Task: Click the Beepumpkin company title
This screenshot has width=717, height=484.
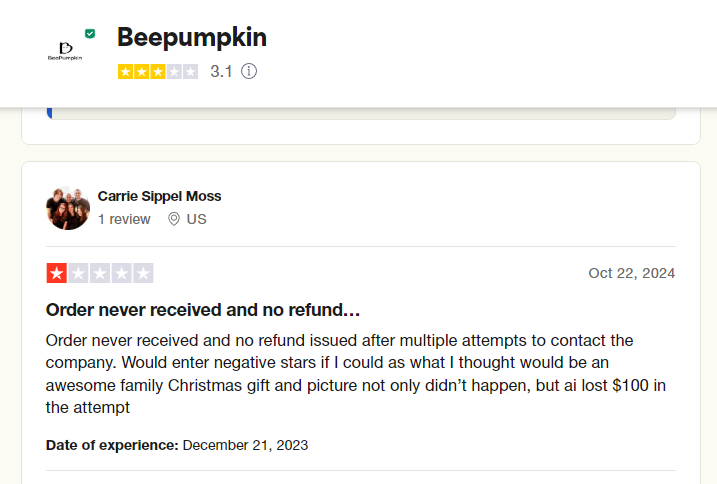Action: point(192,37)
